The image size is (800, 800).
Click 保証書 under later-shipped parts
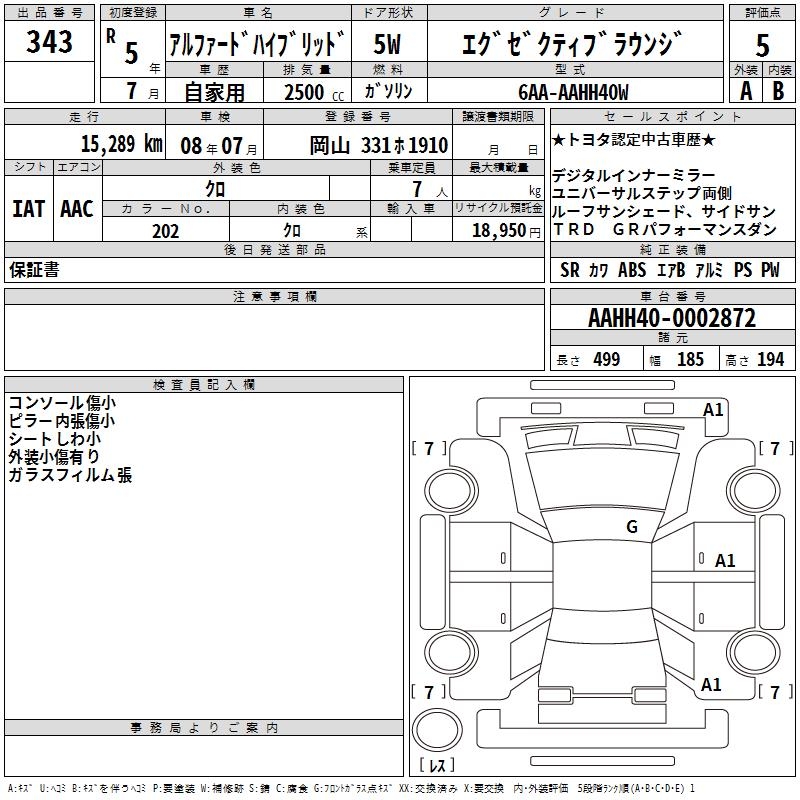coord(34,270)
